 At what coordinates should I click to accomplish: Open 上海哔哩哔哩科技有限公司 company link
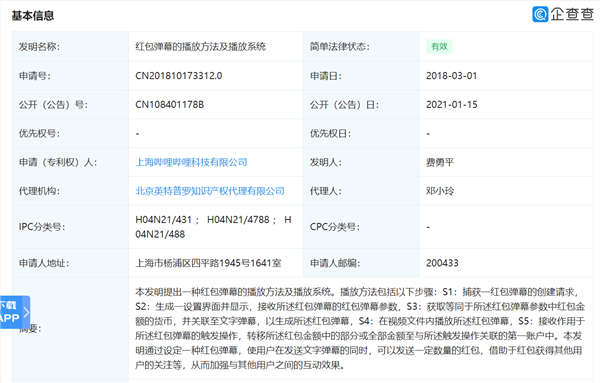[x=191, y=162]
